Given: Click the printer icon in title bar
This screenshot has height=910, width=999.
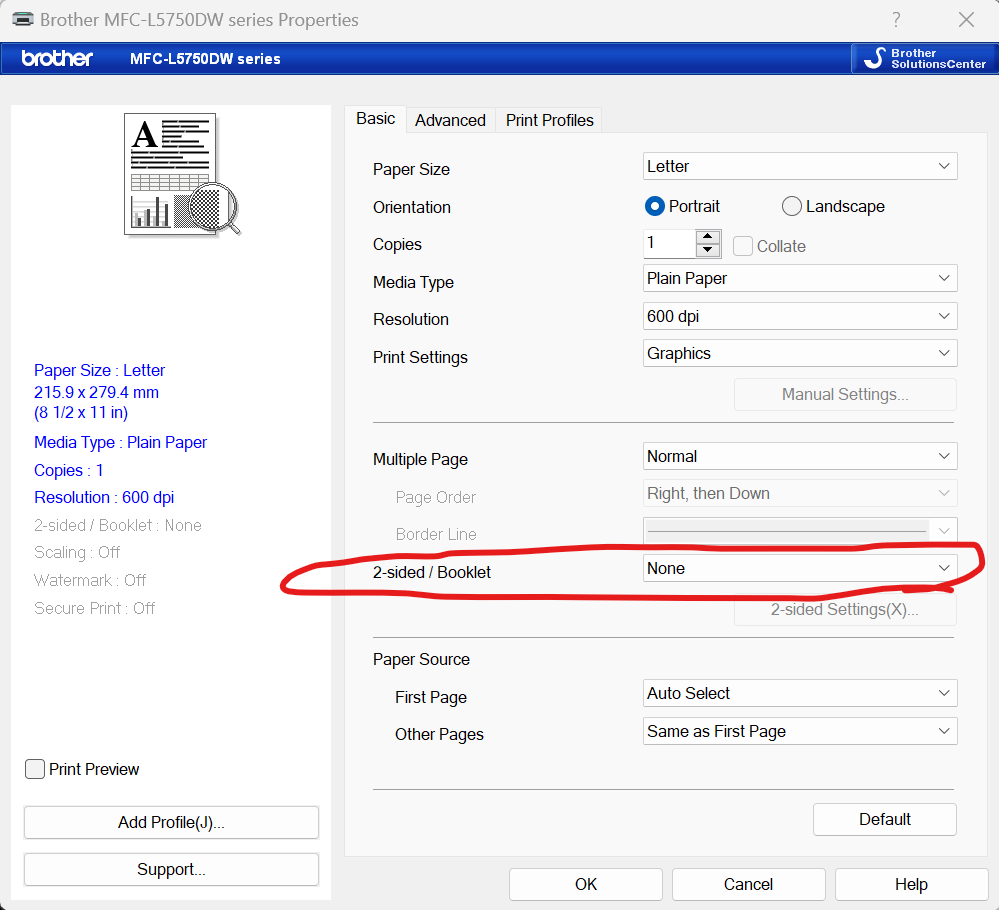Looking at the screenshot, I should click(23, 19).
